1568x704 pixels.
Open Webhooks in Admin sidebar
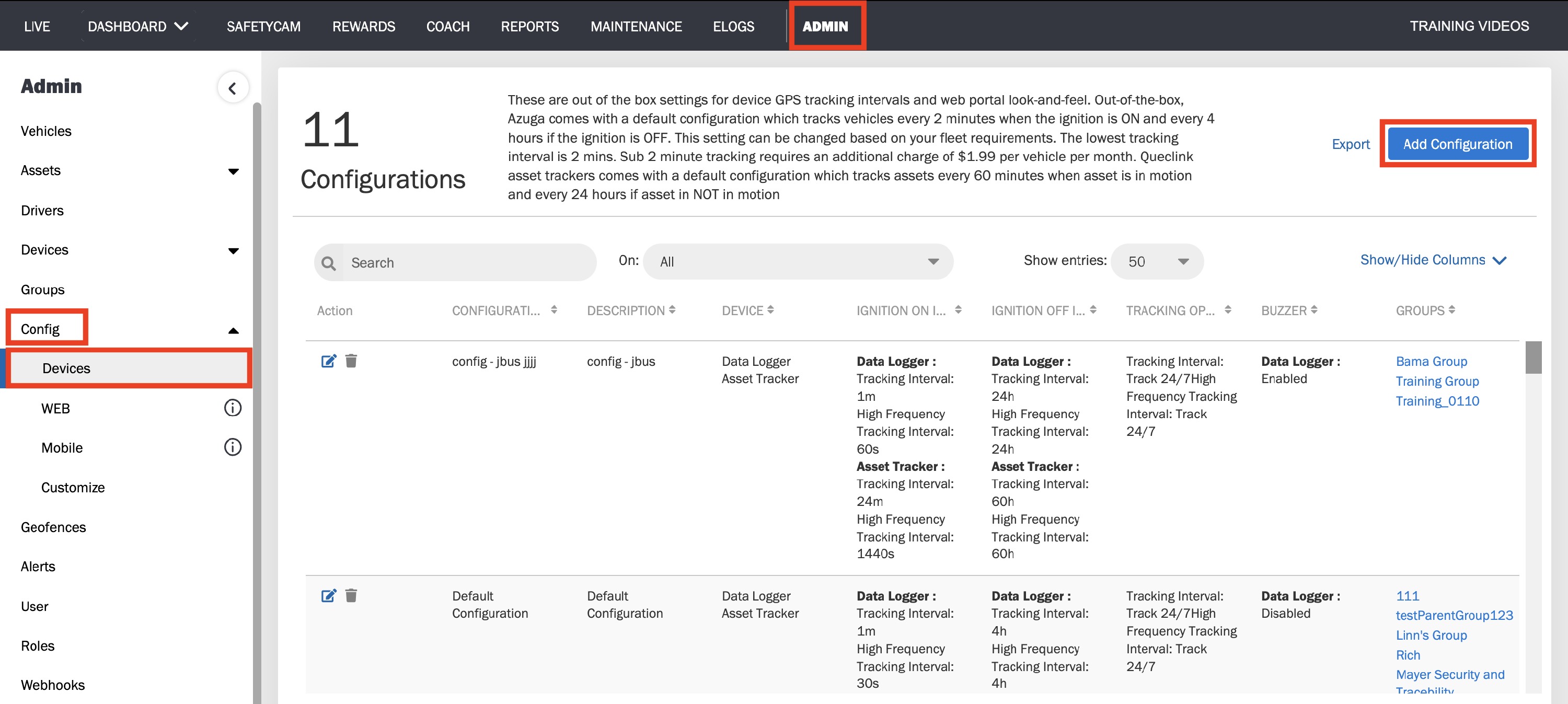pos(53,685)
